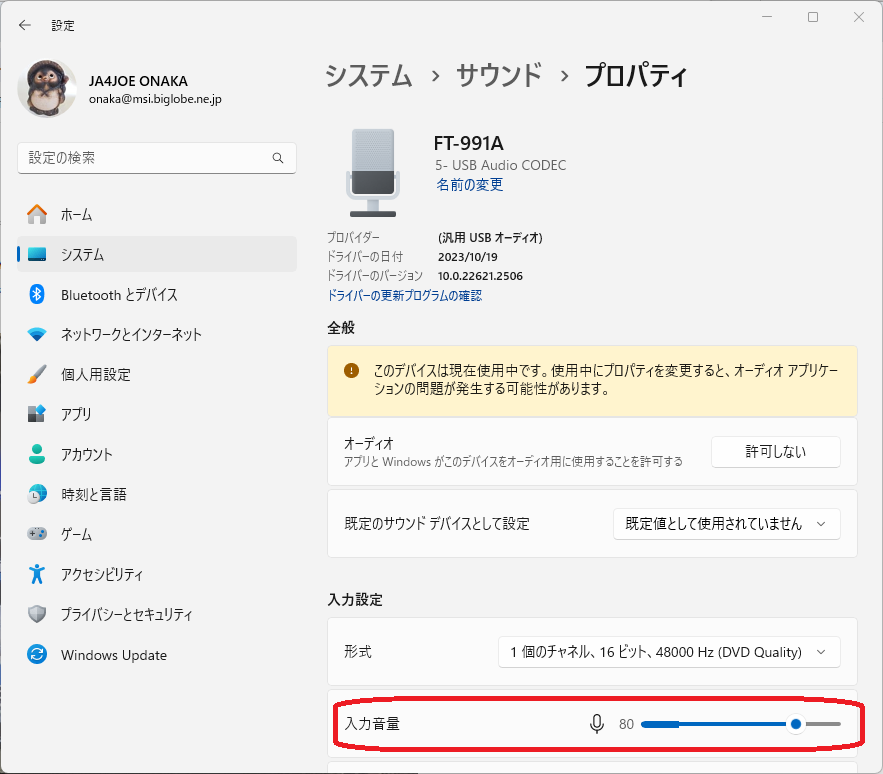Open 既定値として使用されていません dropdown
This screenshot has width=883, height=774.
[x=726, y=524]
